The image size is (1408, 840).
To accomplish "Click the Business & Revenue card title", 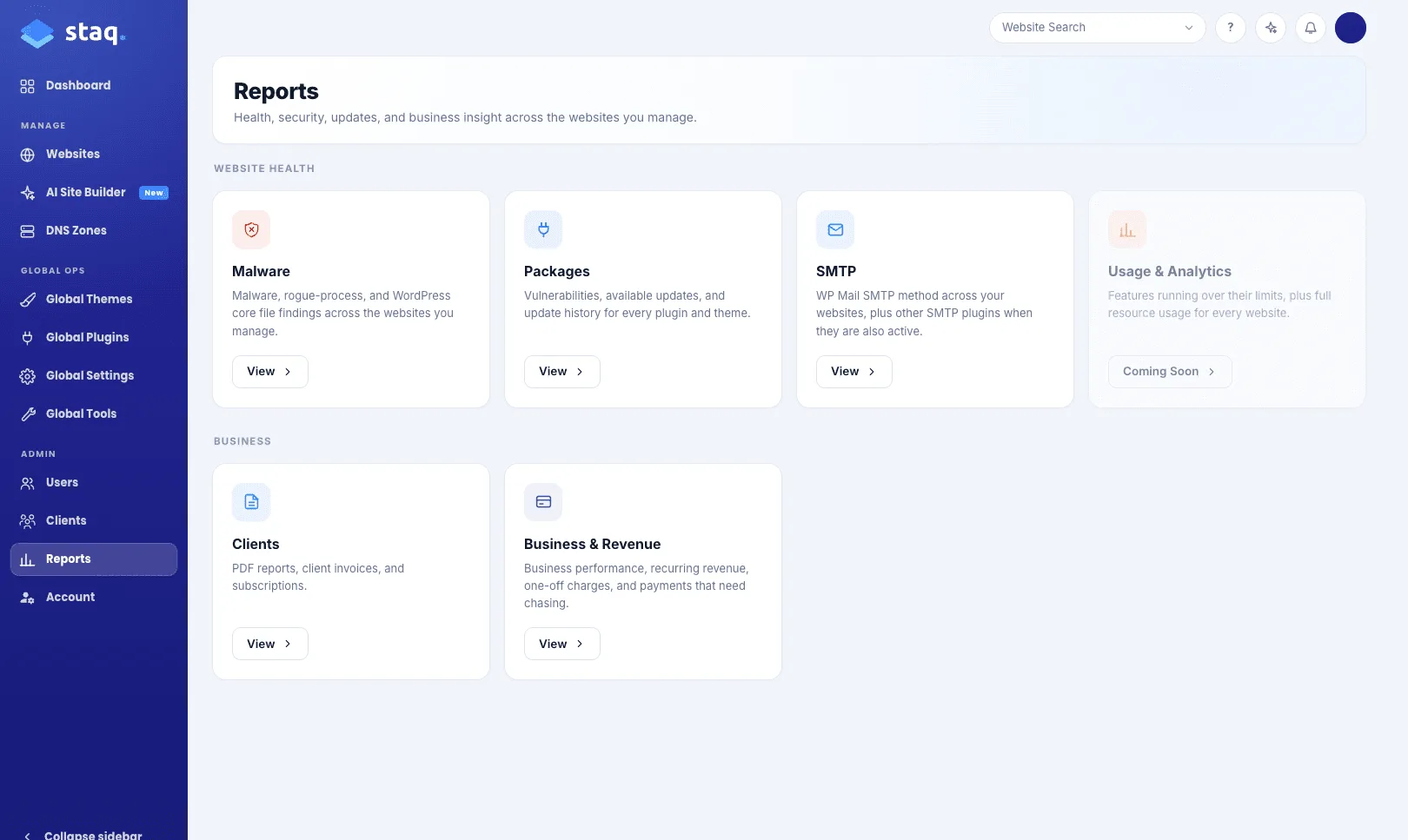I will [592, 545].
